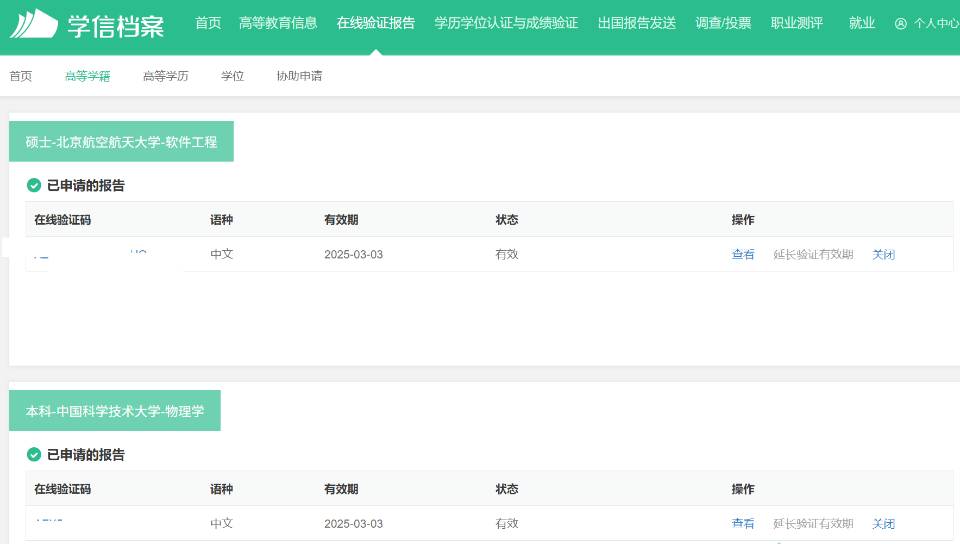Switch to 协助申请 tab
Screen dimensions: 960x544
[x=299, y=76]
